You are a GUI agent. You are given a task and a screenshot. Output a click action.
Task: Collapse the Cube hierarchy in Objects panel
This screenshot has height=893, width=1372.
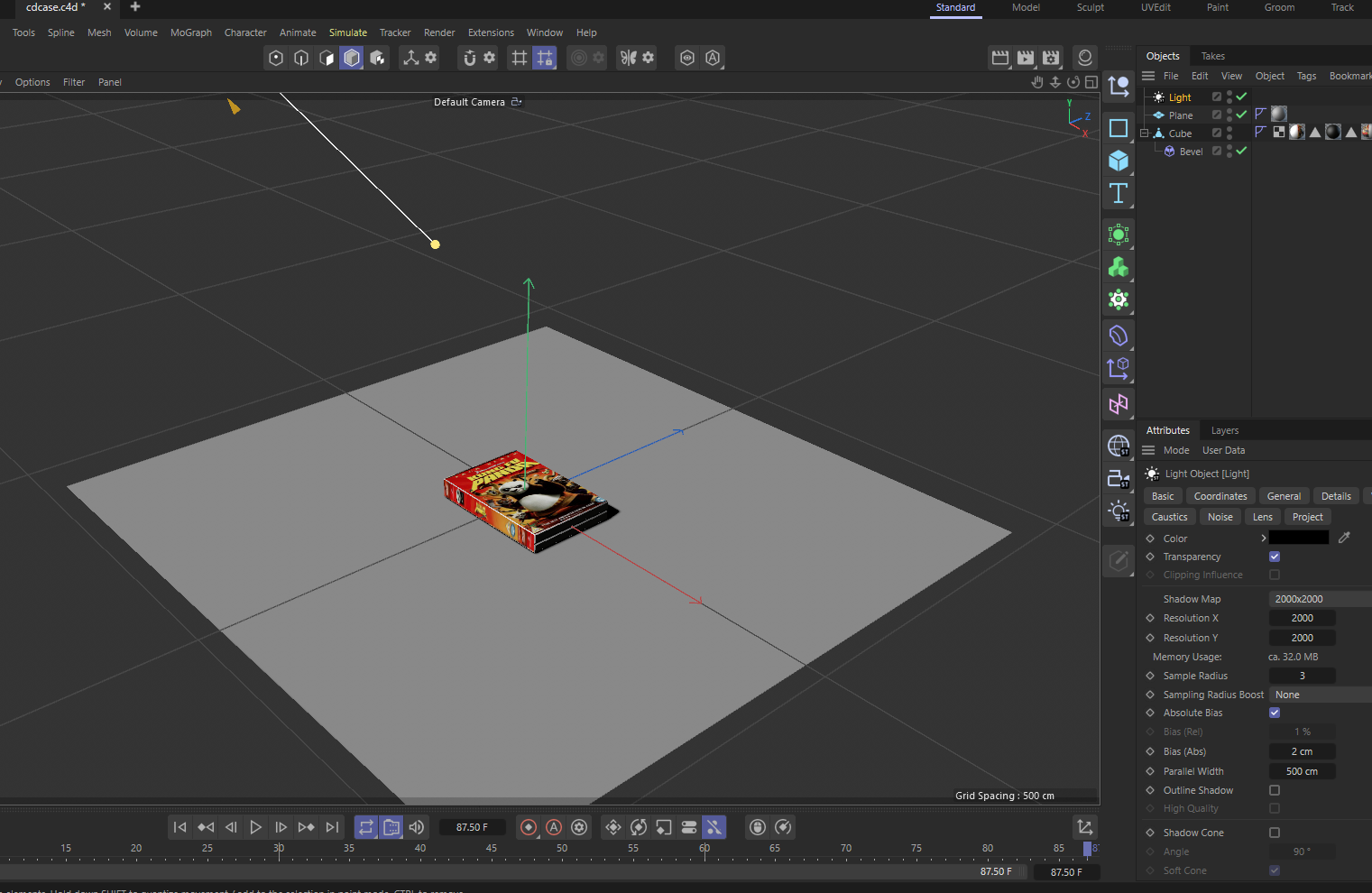tap(1144, 133)
